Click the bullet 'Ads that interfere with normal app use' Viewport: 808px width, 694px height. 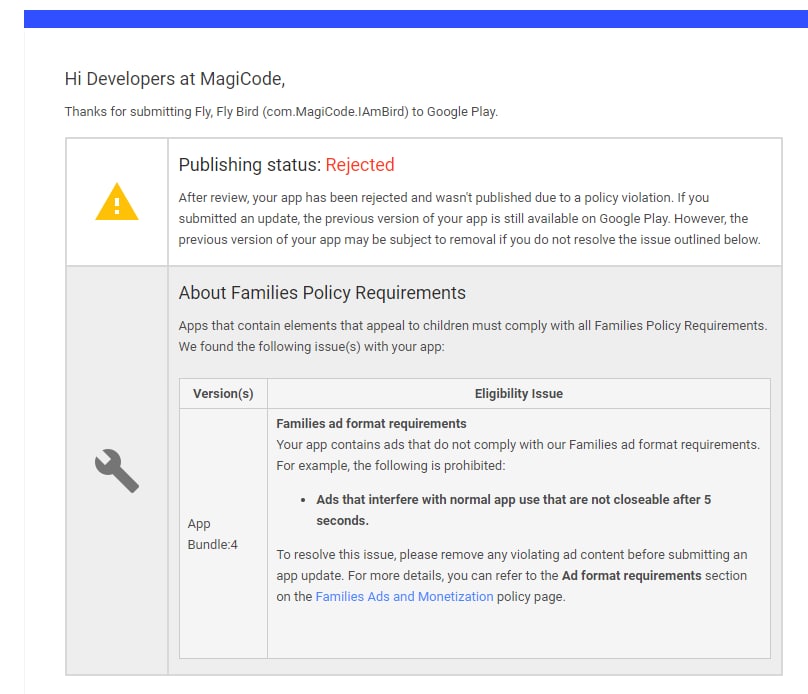point(513,510)
